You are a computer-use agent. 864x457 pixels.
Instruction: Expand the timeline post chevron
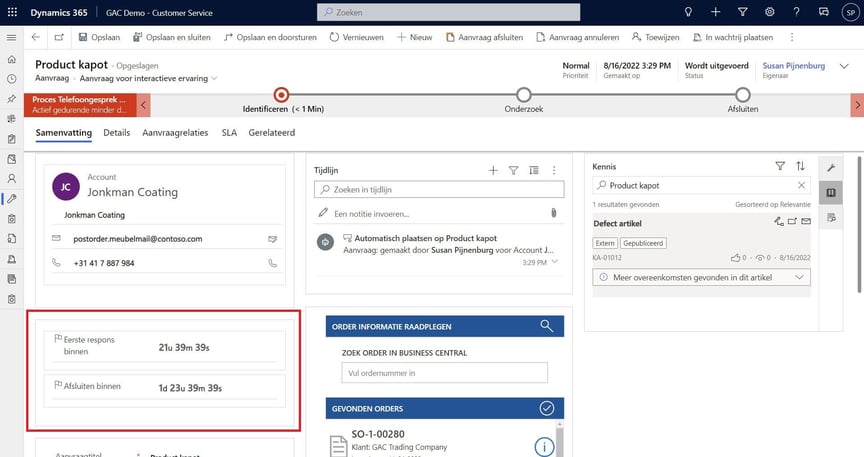point(555,262)
